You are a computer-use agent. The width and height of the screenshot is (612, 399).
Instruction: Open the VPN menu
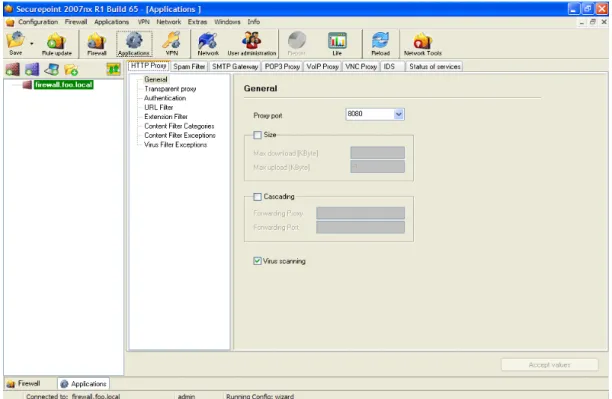coord(144,22)
